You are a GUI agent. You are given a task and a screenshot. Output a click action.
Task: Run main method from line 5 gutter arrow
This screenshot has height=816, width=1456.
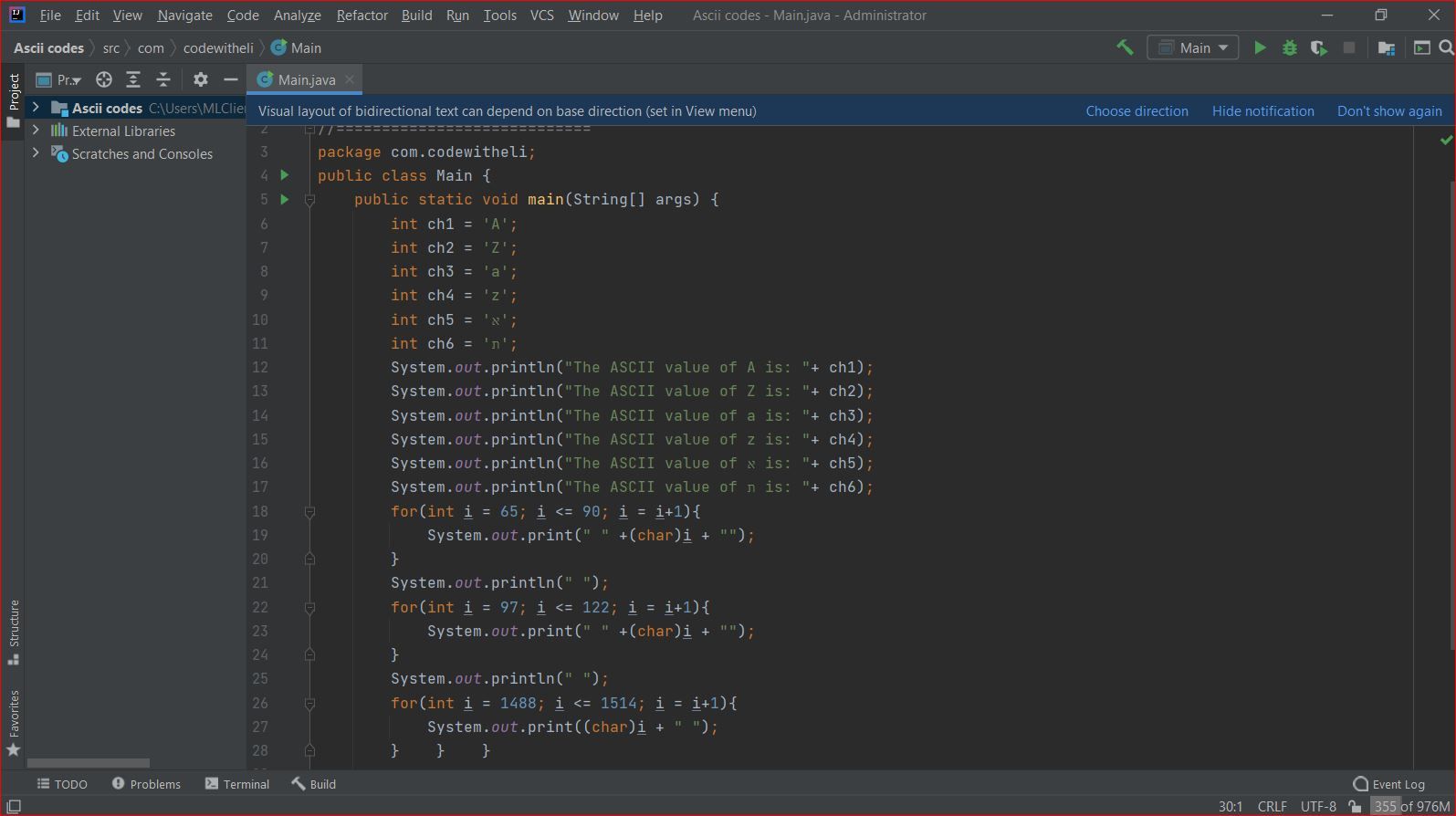point(285,199)
